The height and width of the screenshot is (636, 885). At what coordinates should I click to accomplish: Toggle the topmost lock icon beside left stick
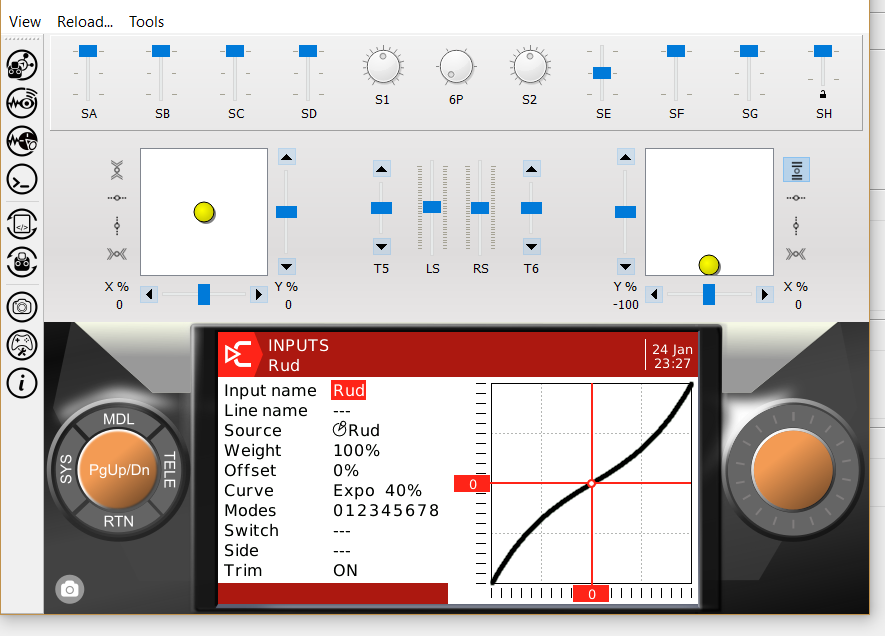click(118, 170)
